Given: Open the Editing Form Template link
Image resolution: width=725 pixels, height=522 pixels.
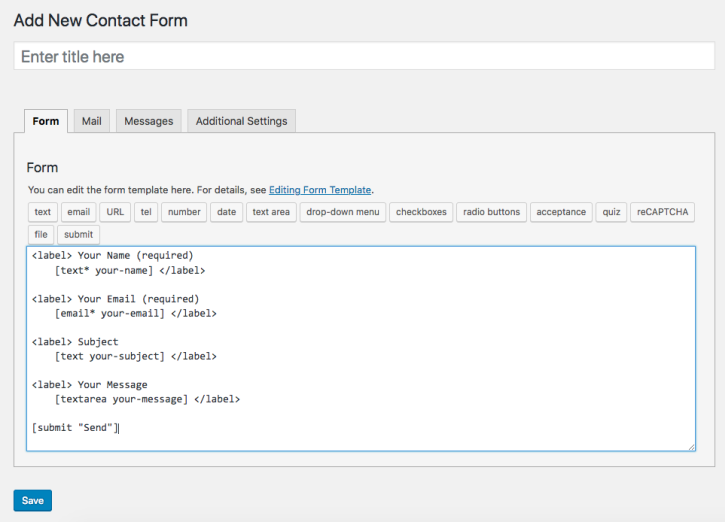Looking at the screenshot, I should pos(320,189).
